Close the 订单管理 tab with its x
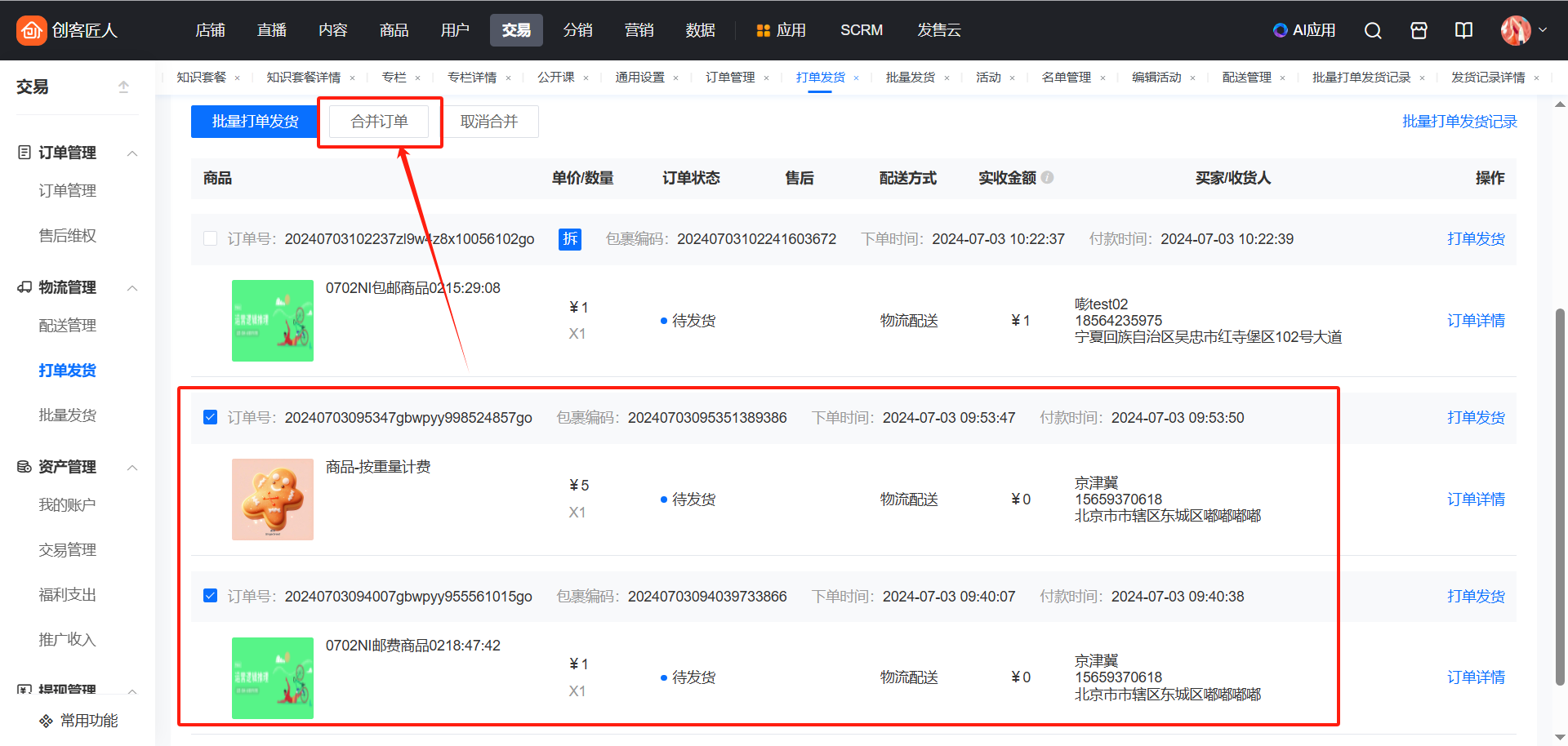The height and width of the screenshot is (746, 1568). coord(766,78)
